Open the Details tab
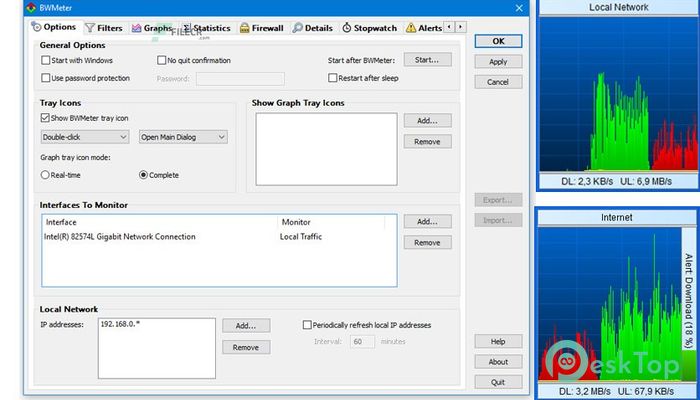The width and height of the screenshot is (700, 400). pos(312,28)
